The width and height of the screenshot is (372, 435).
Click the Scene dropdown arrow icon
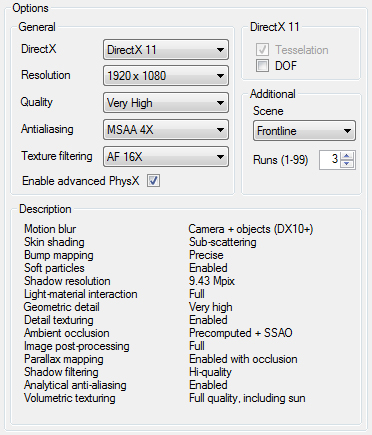coord(347,131)
